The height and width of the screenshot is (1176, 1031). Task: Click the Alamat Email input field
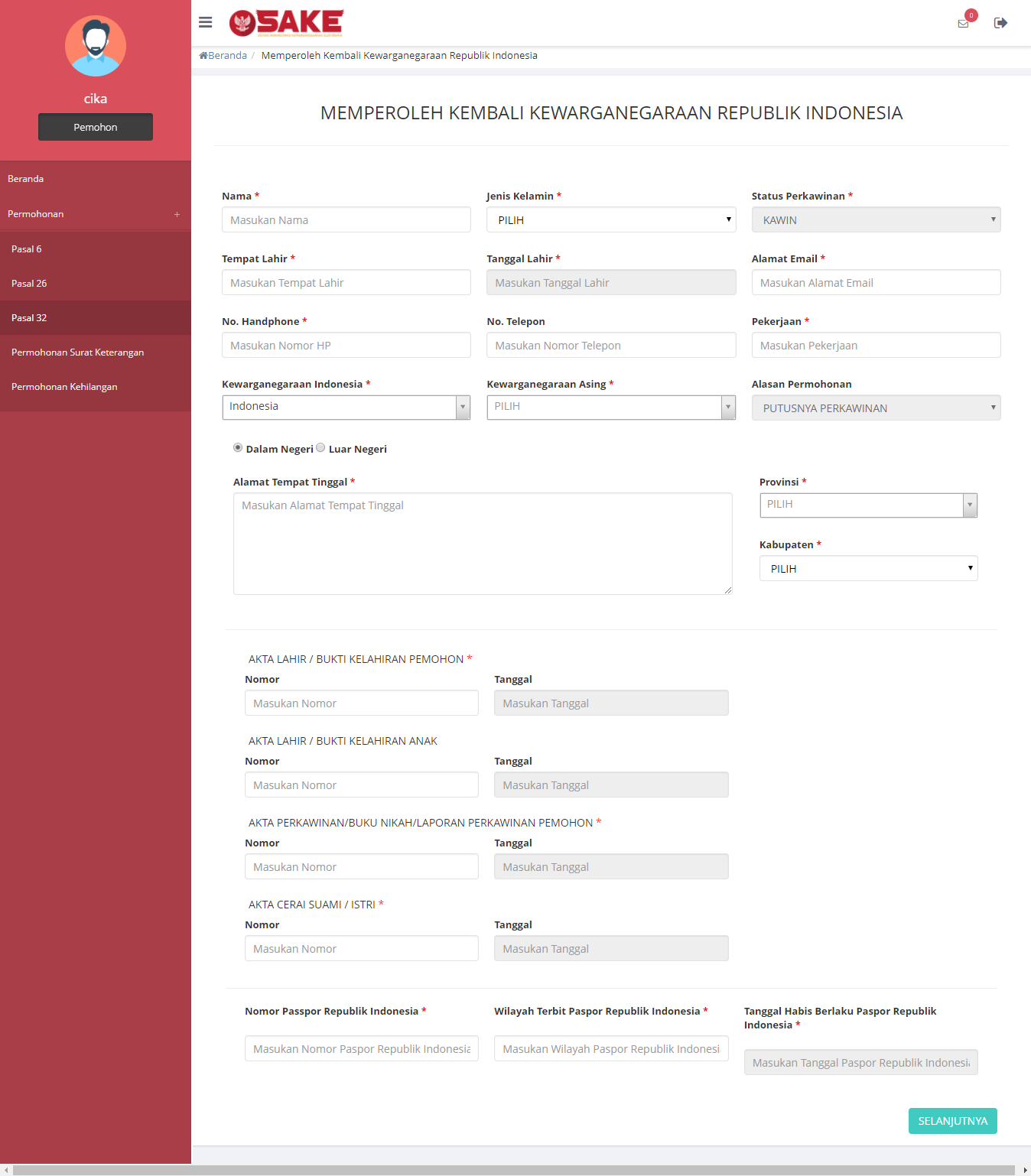pyautogui.click(x=876, y=282)
